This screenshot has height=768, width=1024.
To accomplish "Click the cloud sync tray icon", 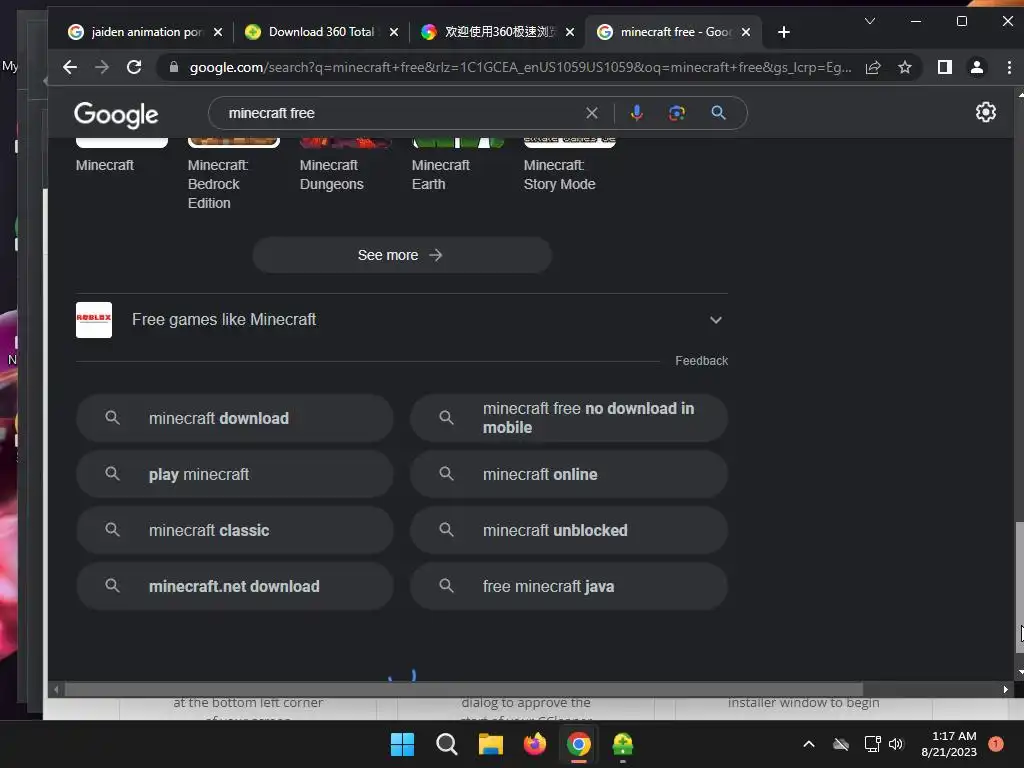I will click(841, 744).
